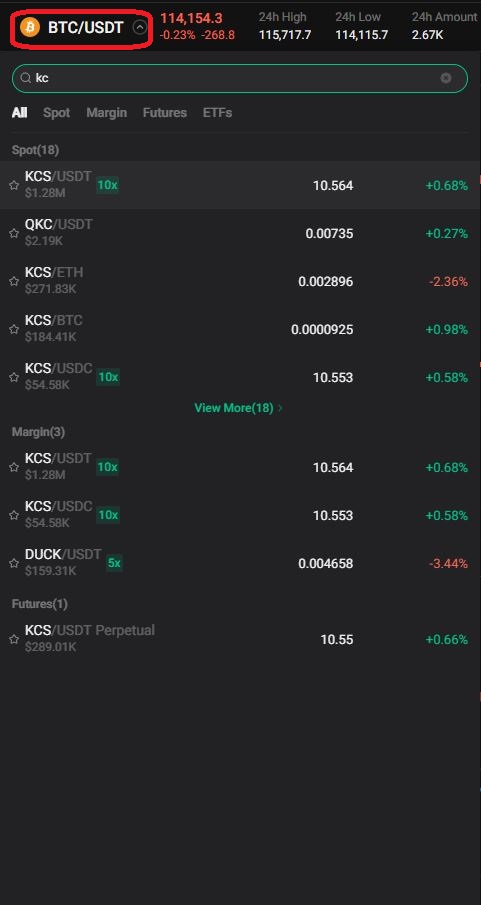
Task: Clear search text with the X icon
Action: tap(446, 78)
